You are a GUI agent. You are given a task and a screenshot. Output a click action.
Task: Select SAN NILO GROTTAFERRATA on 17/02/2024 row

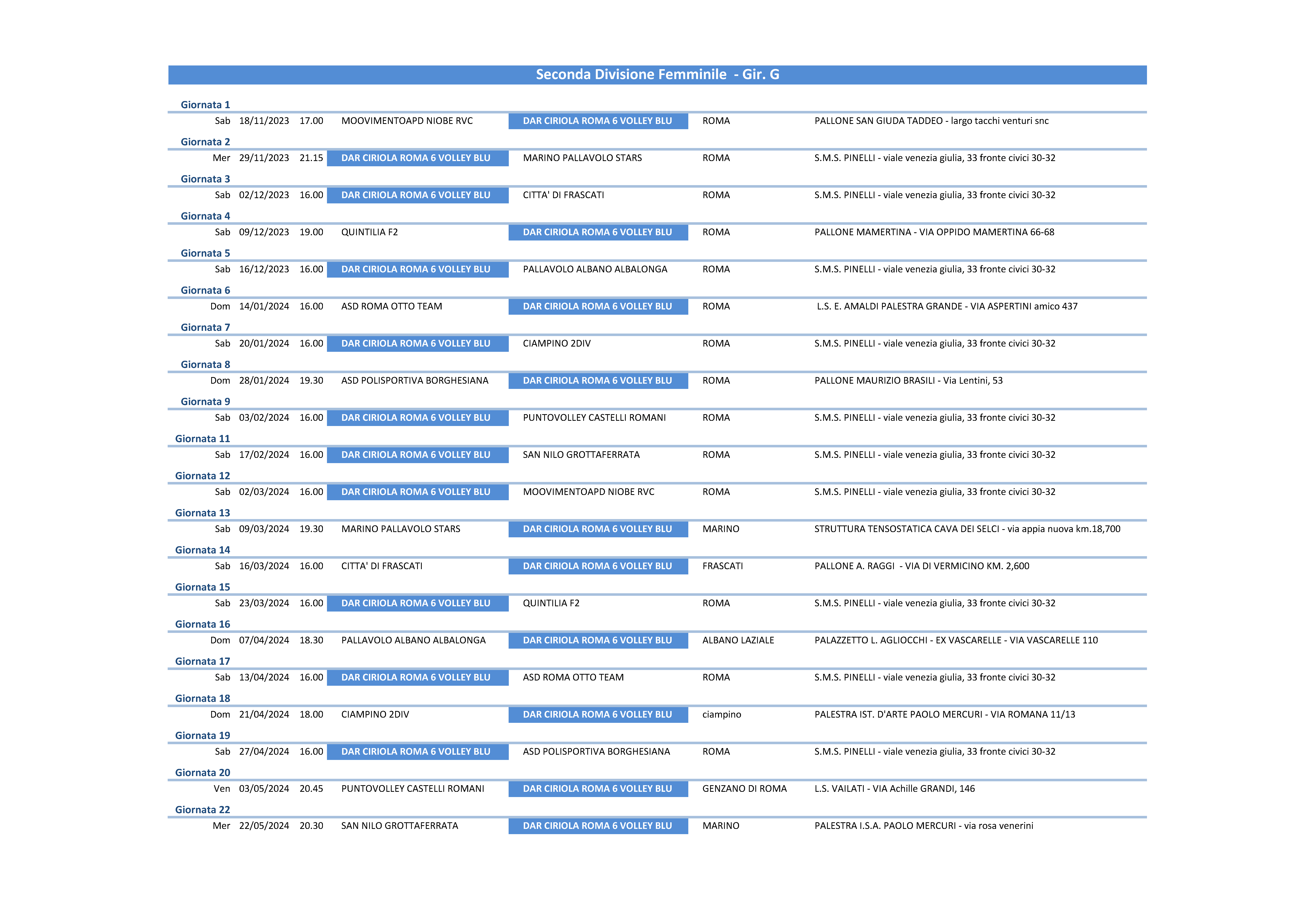coord(581,455)
